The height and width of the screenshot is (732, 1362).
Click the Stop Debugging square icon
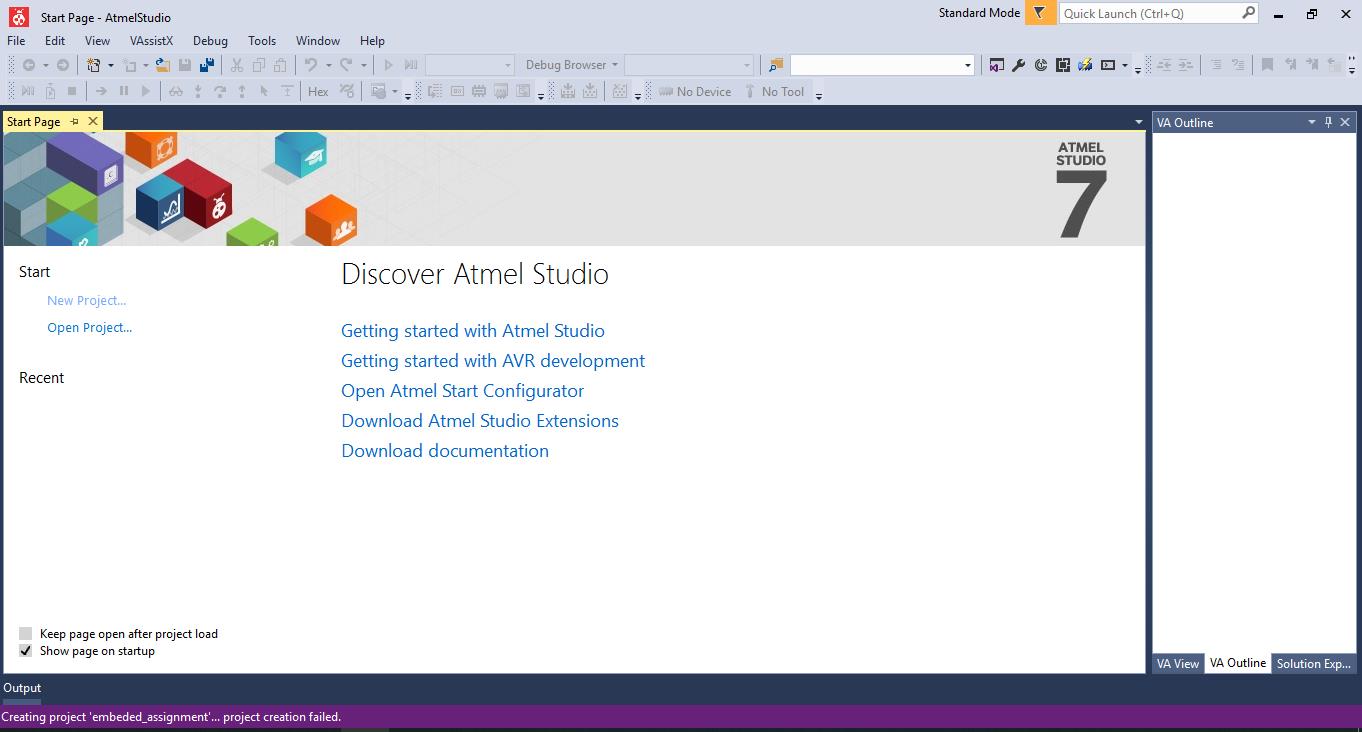coord(72,91)
